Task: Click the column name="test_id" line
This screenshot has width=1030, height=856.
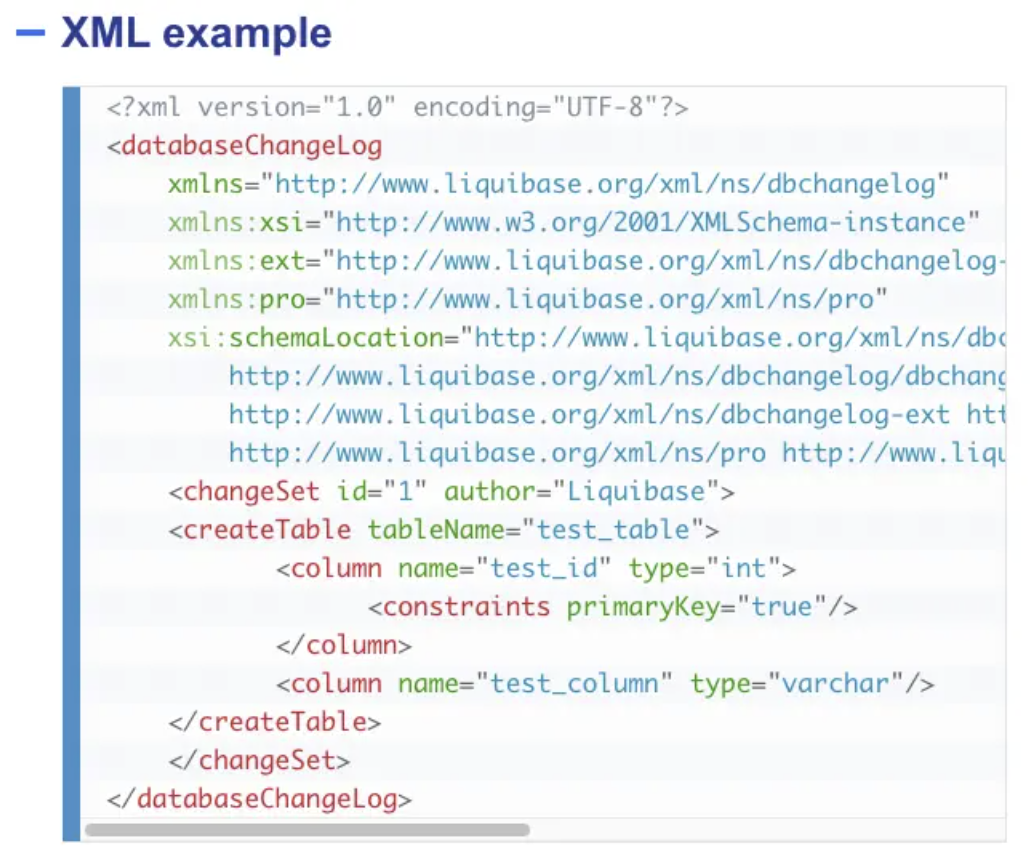Action: 536,568
